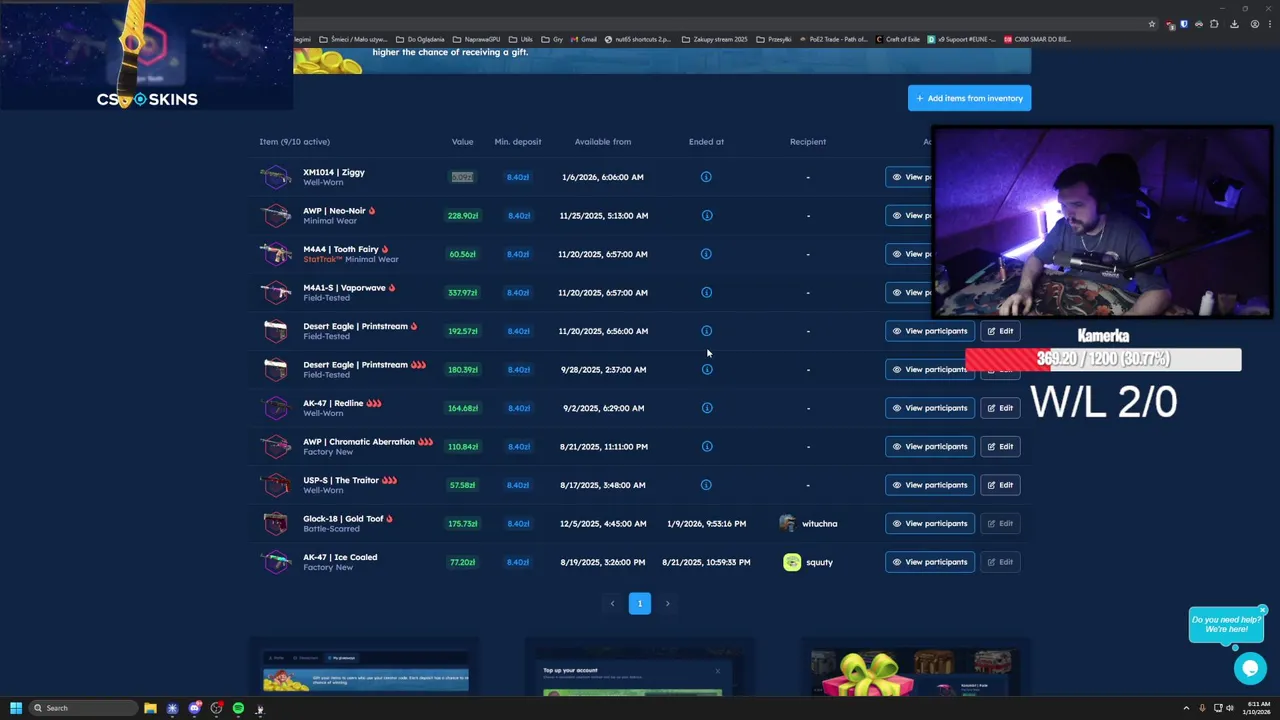
Task: Click info icon in M4A1-S Vaporwave row
Action: pyautogui.click(x=706, y=292)
